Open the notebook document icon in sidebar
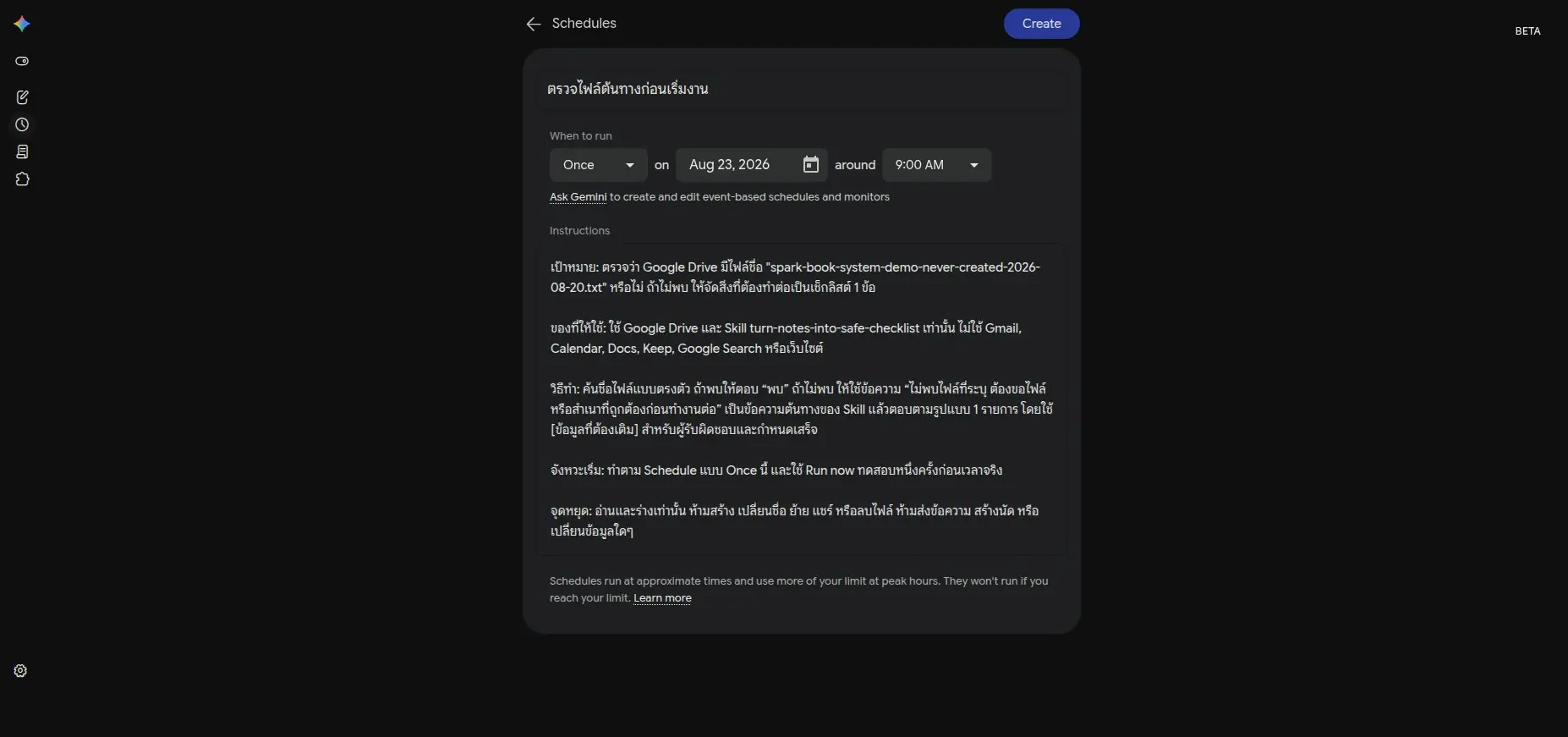 pos(22,151)
